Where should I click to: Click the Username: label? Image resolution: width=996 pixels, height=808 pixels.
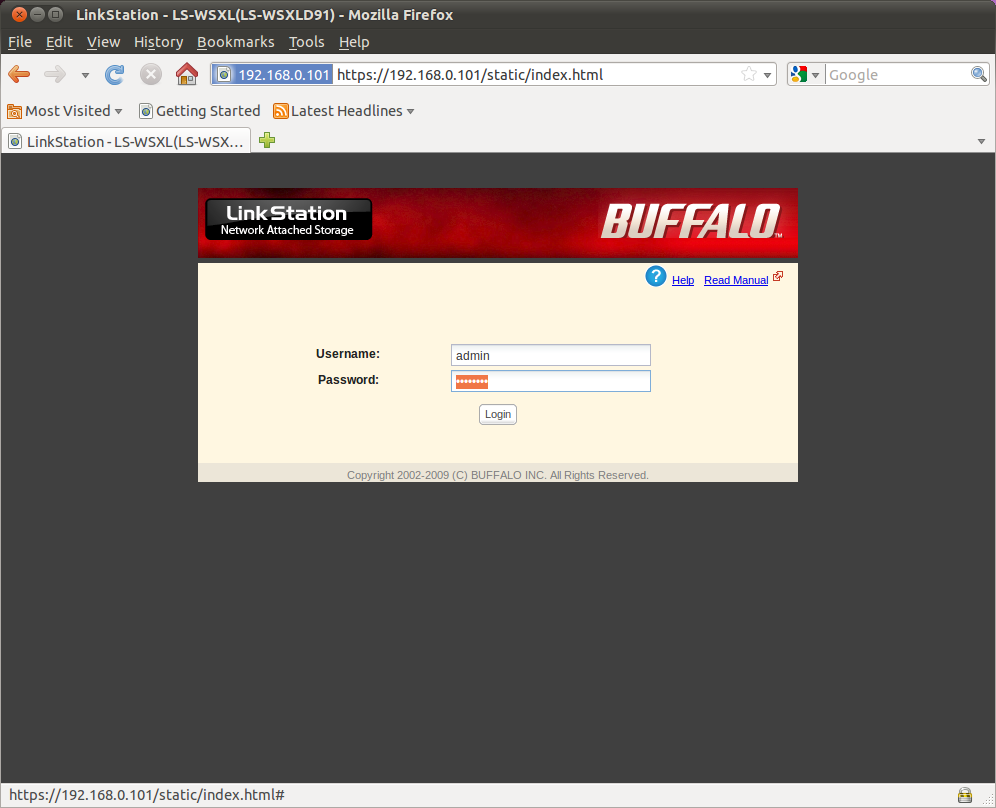[348, 354]
